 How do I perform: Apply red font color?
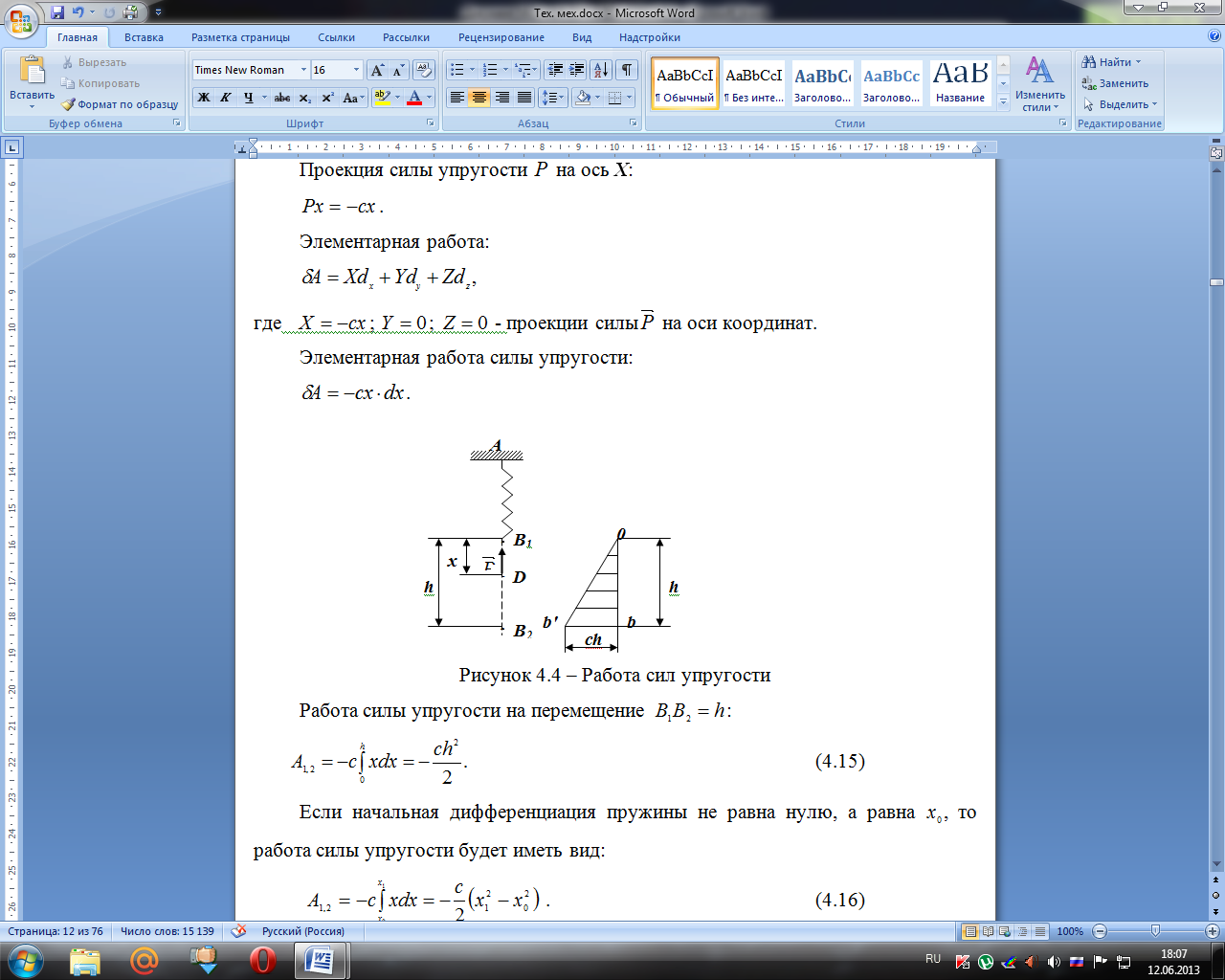[414, 98]
